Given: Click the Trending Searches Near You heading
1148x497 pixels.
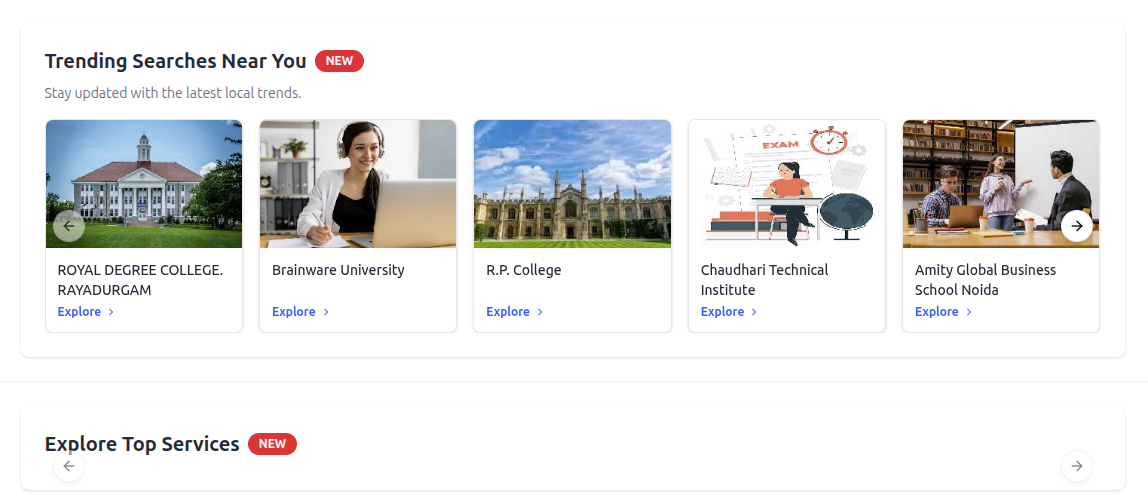Looking at the screenshot, I should point(175,61).
